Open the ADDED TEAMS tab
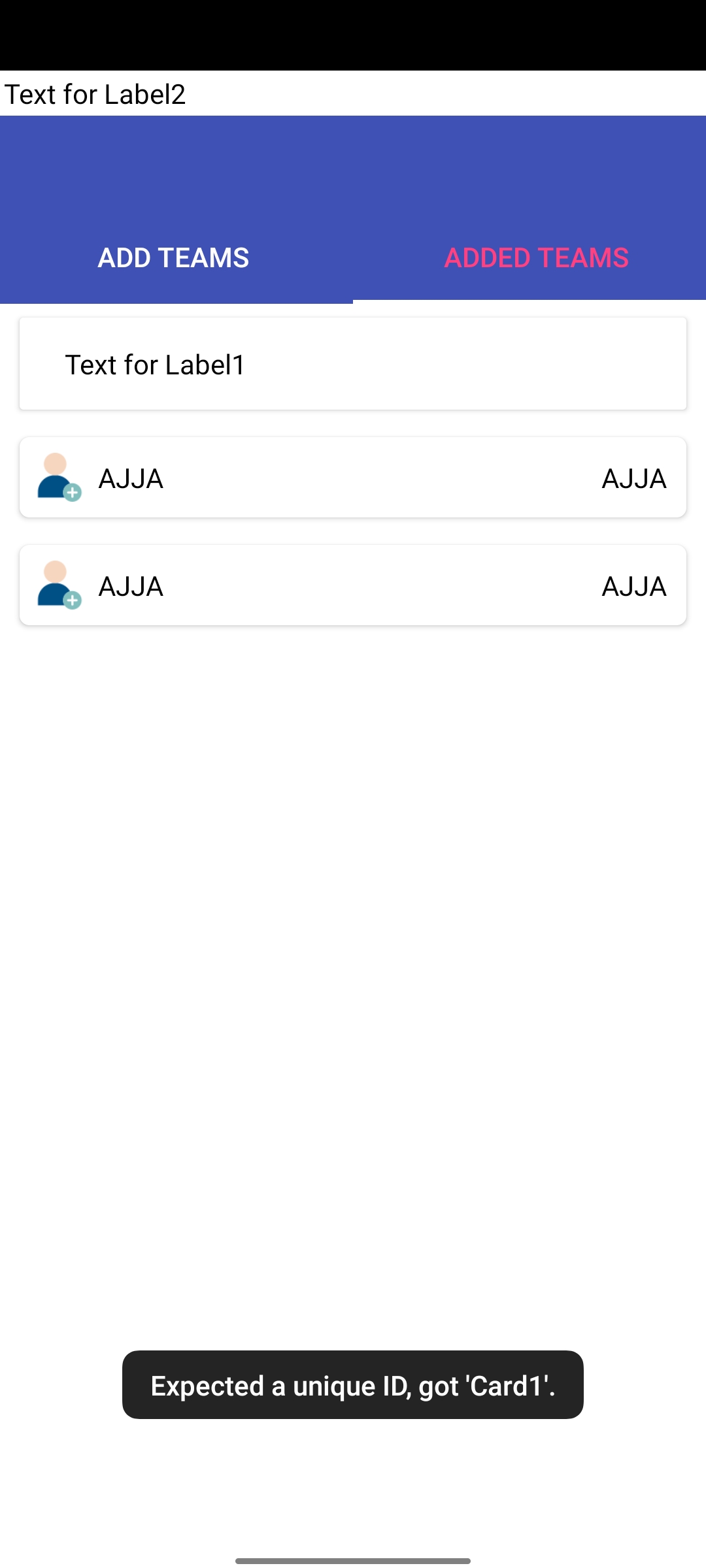Viewport: 706px width, 1568px height. pyautogui.click(x=536, y=257)
